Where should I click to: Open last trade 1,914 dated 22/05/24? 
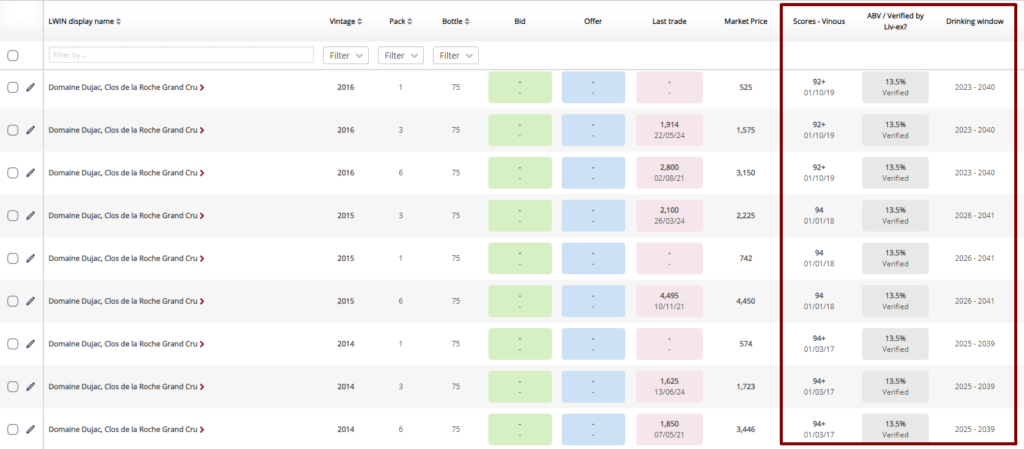coord(669,130)
